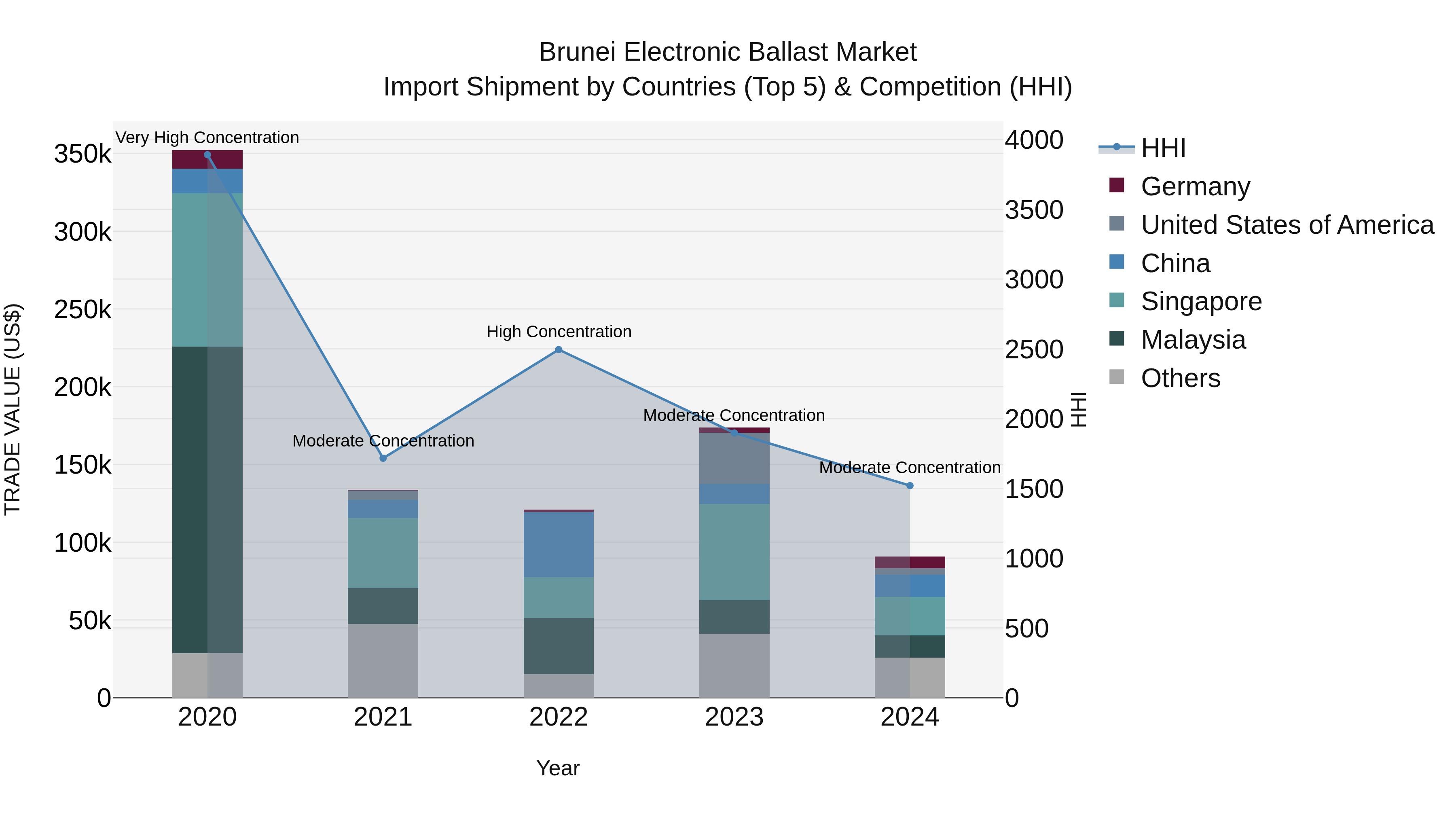
Task: Toggle United States of America legend entry
Action: (x=1271, y=224)
